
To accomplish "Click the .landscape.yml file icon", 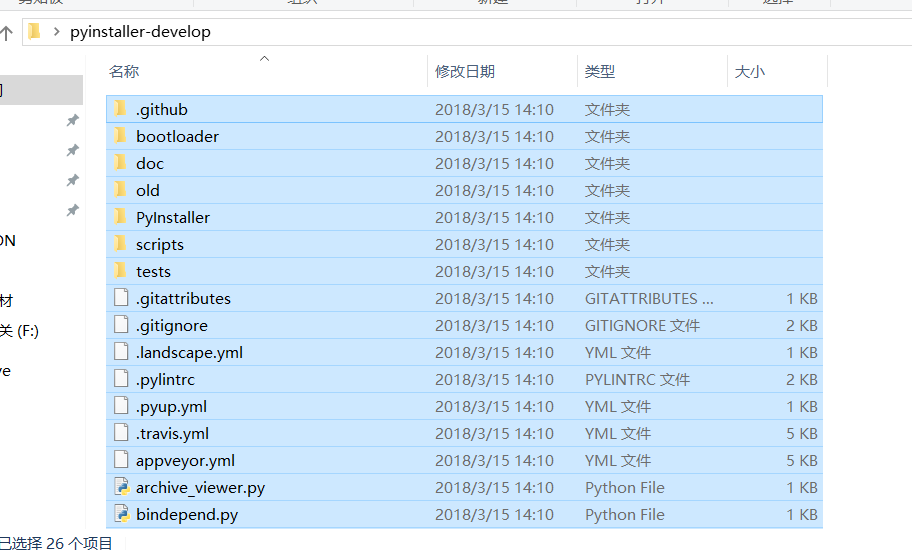I will pyautogui.click(x=121, y=352).
